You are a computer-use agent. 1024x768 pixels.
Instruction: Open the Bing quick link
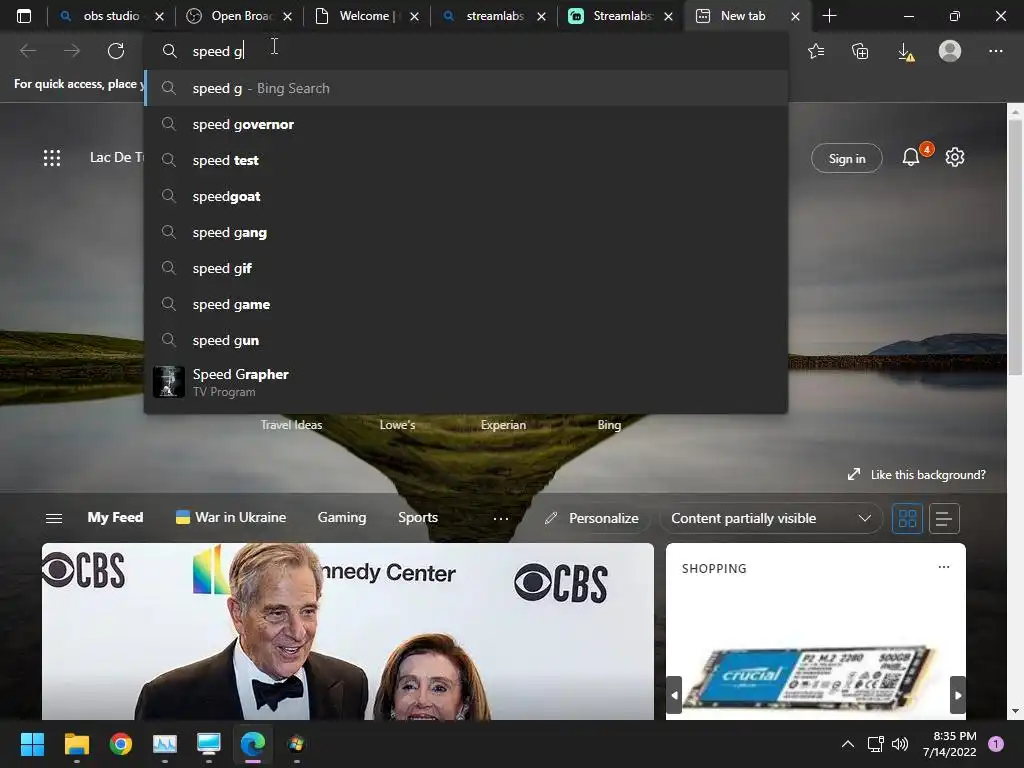[x=609, y=425]
